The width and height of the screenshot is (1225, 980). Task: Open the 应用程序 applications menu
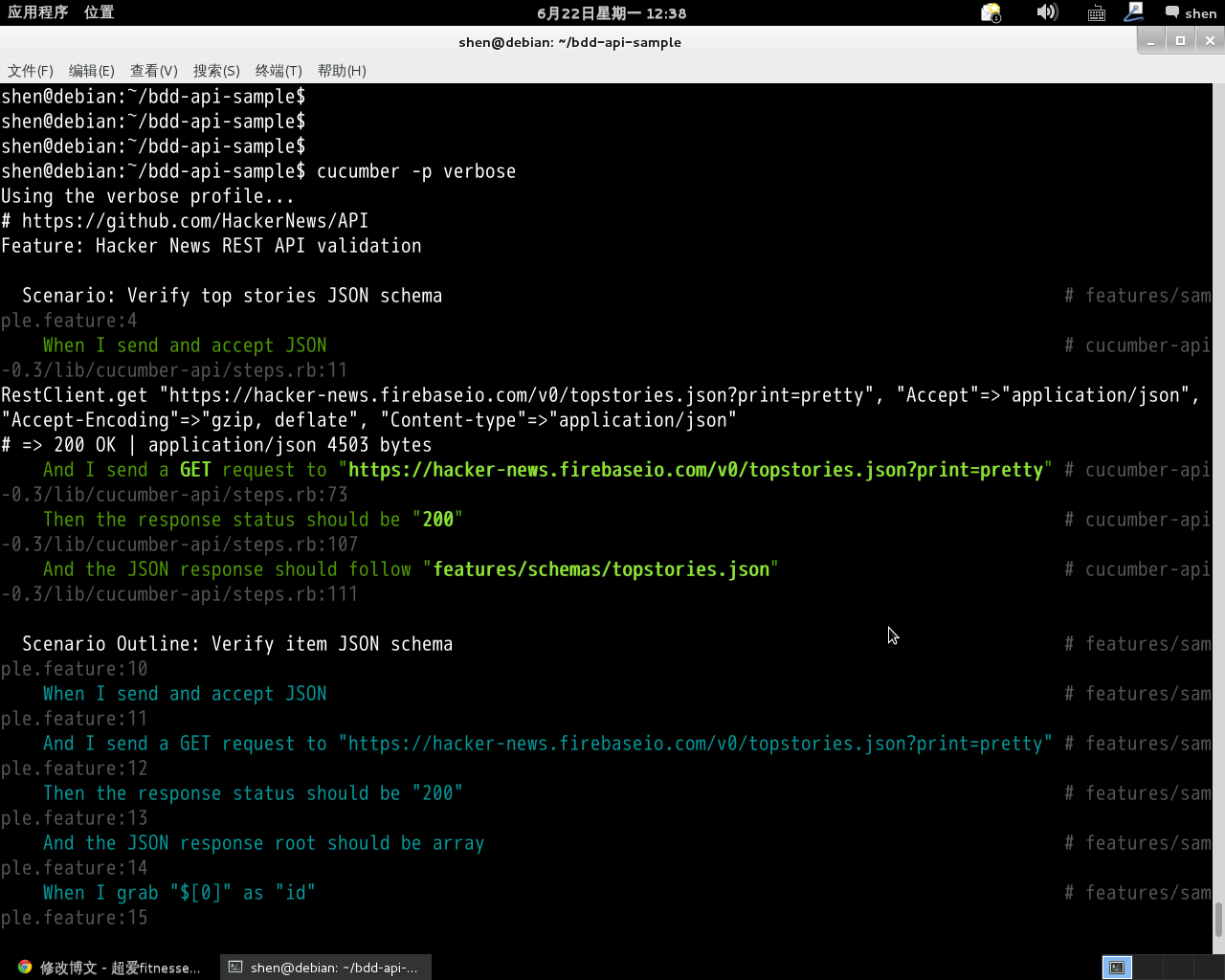click(38, 12)
